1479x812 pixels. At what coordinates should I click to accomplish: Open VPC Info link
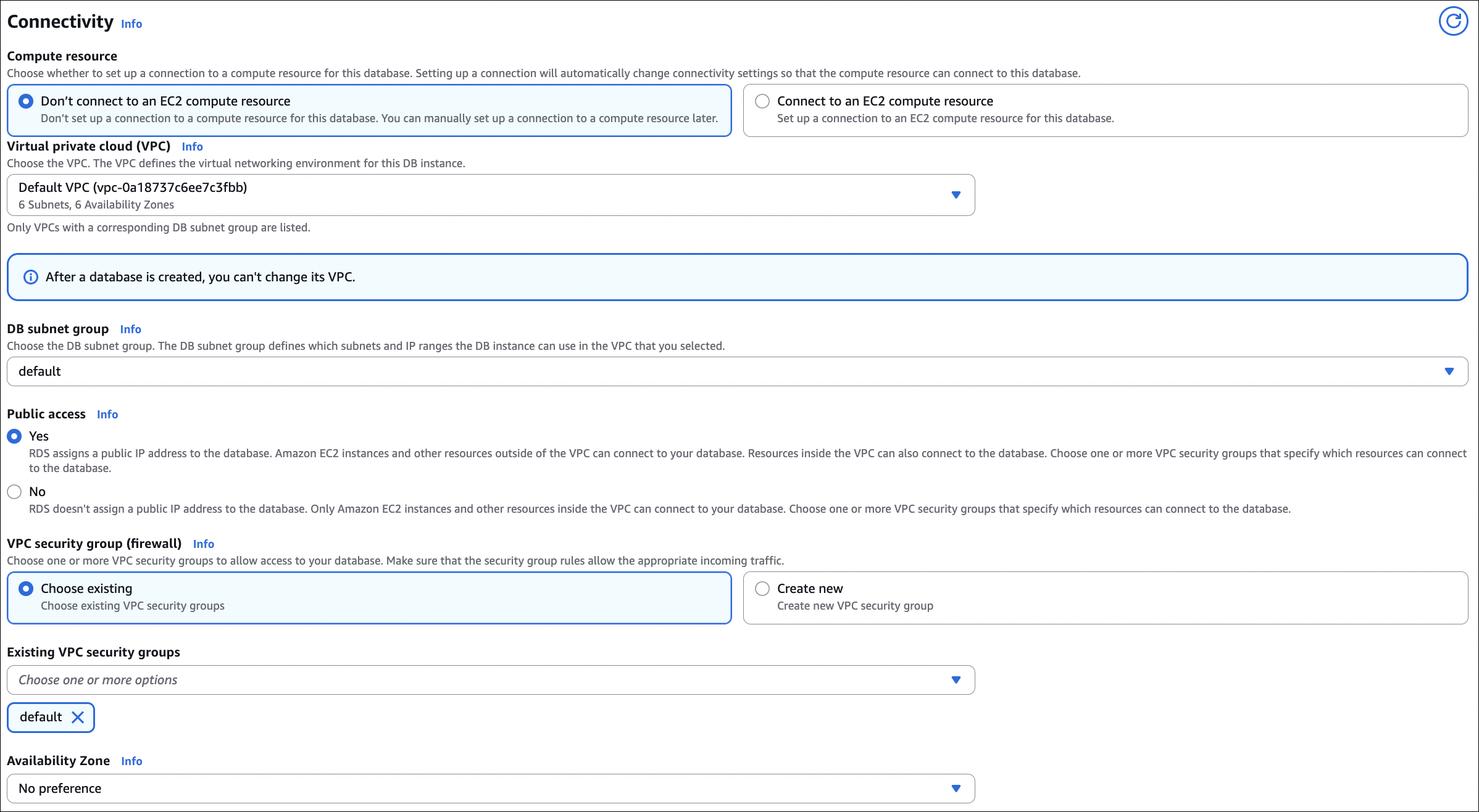(192, 147)
